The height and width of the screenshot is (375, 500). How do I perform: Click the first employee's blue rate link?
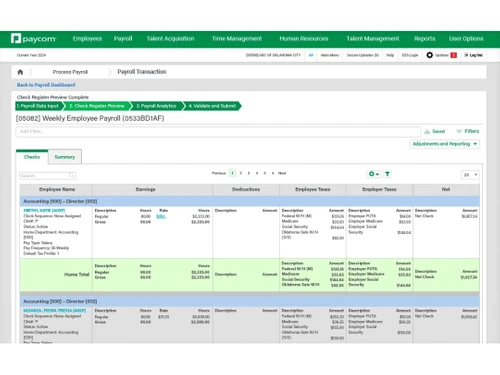pyautogui.click(x=161, y=216)
